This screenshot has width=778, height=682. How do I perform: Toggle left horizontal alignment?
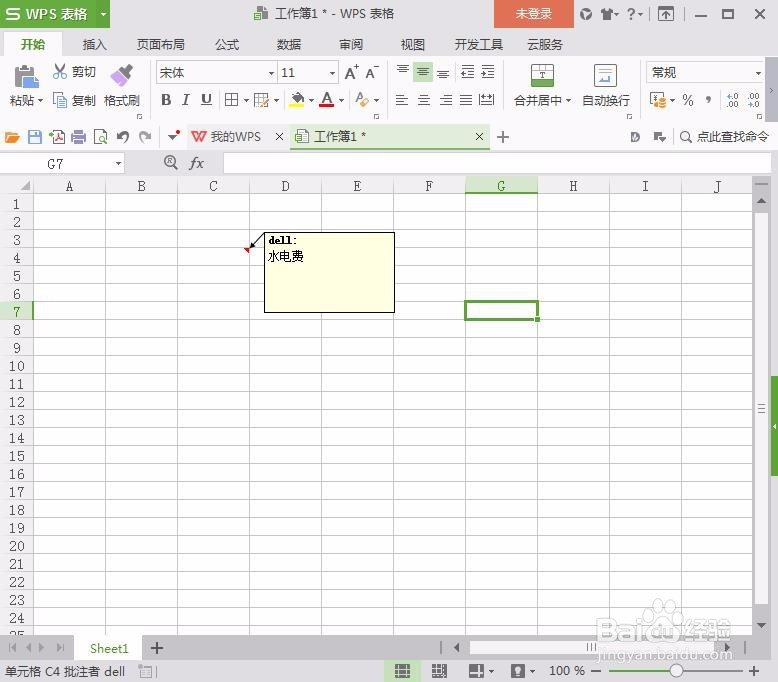[x=402, y=100]
